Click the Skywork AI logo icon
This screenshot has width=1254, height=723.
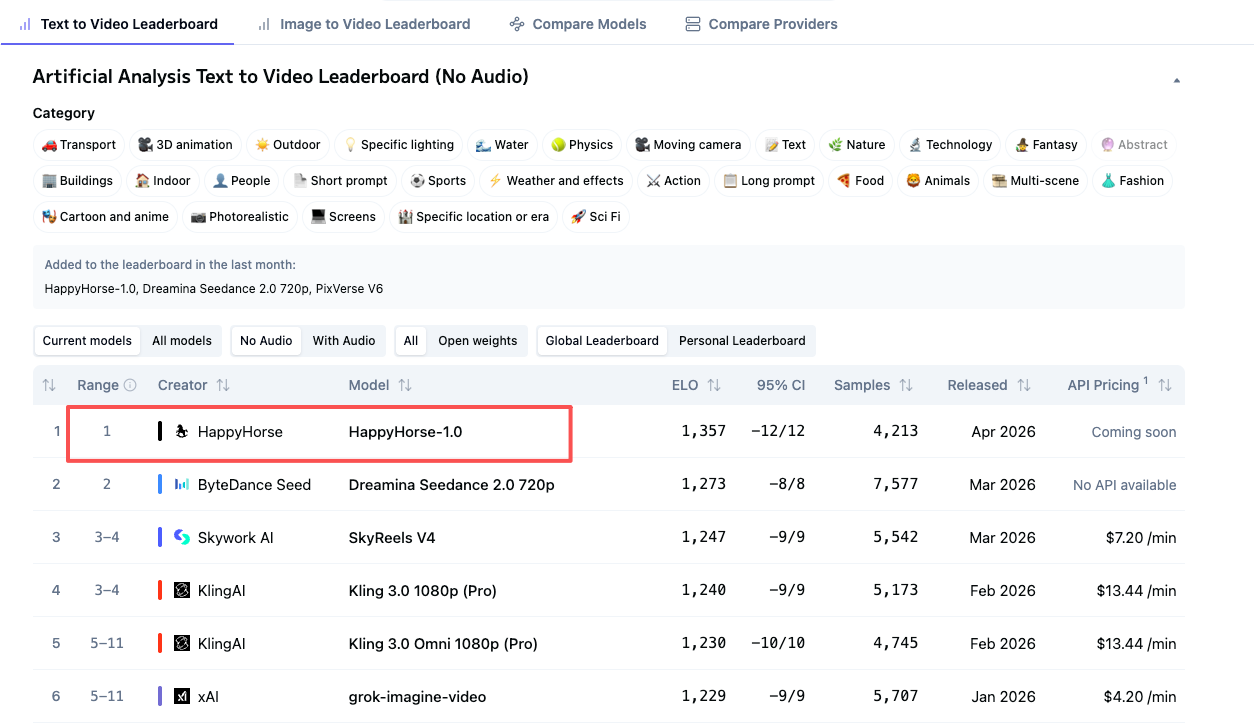click(181, 538)
